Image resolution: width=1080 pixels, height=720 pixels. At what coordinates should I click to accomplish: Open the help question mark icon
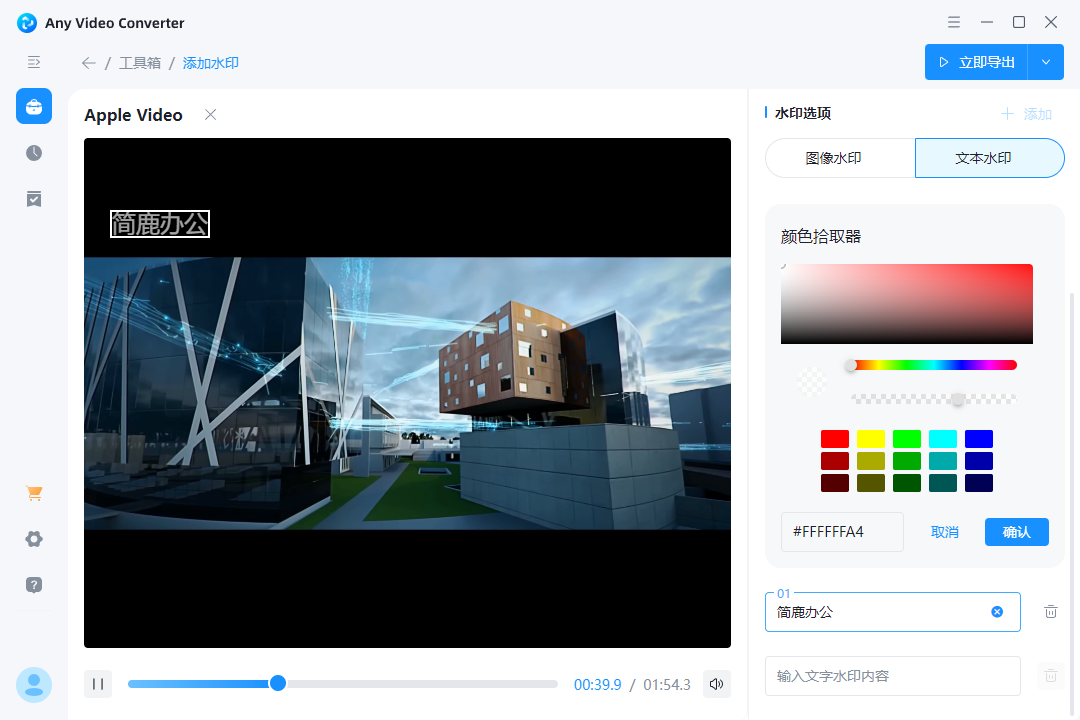tap(34, 585)
